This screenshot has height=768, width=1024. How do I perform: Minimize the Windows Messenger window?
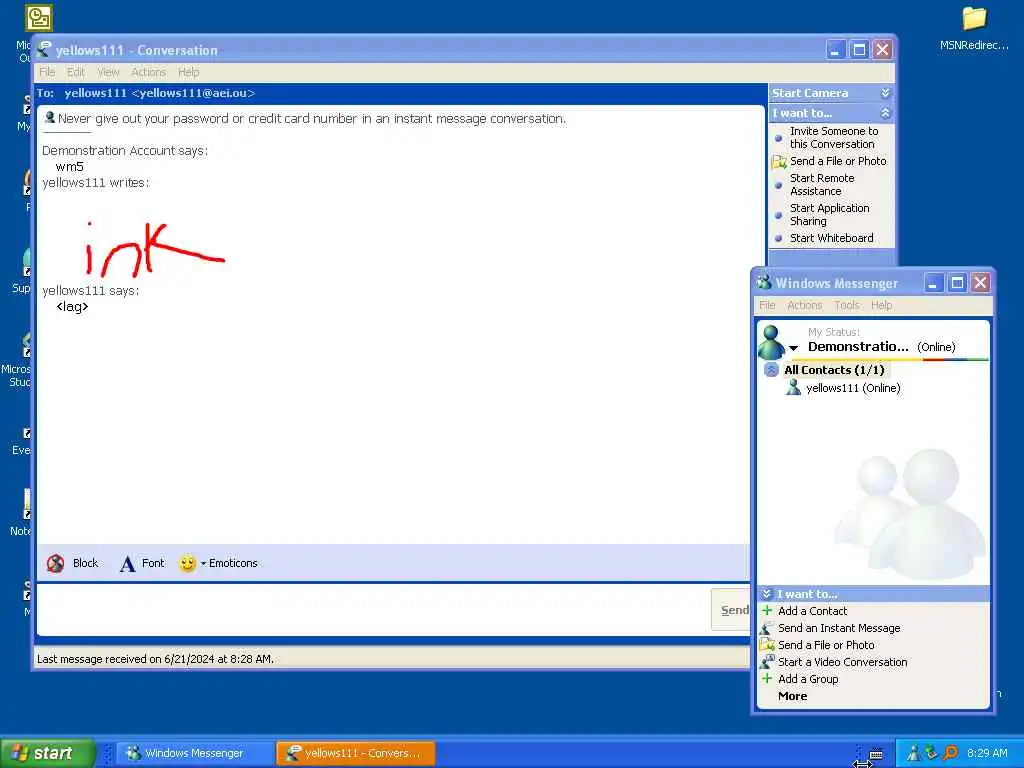[x=933, y=283]
